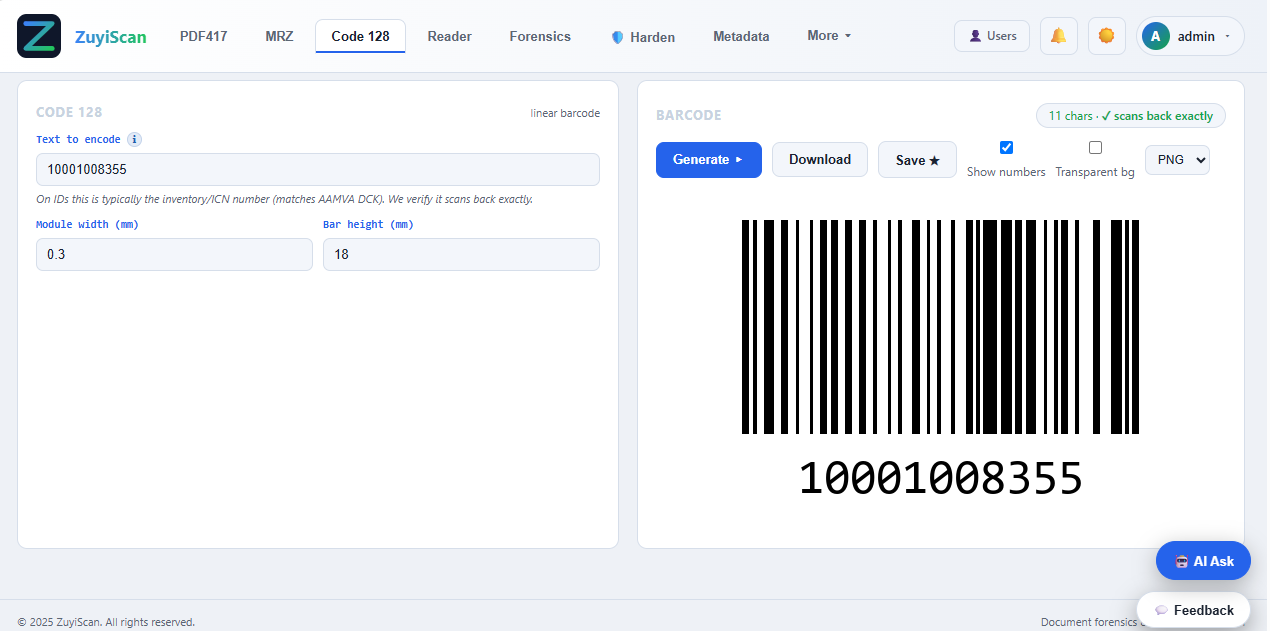
Task: Open the Reader tab
Action: tap(449, 36)
